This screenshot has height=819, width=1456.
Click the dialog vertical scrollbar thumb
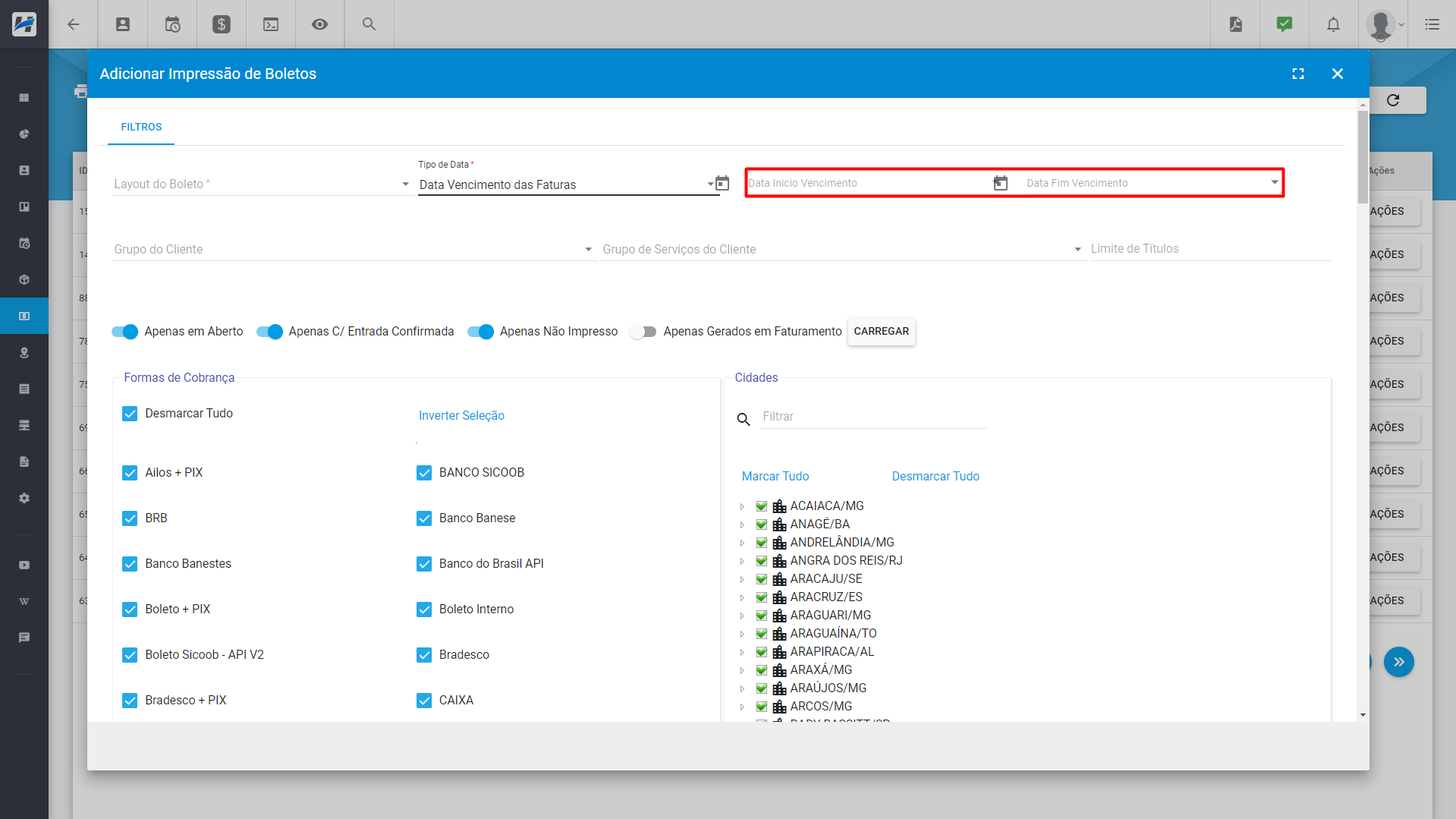click(1363, 156)
